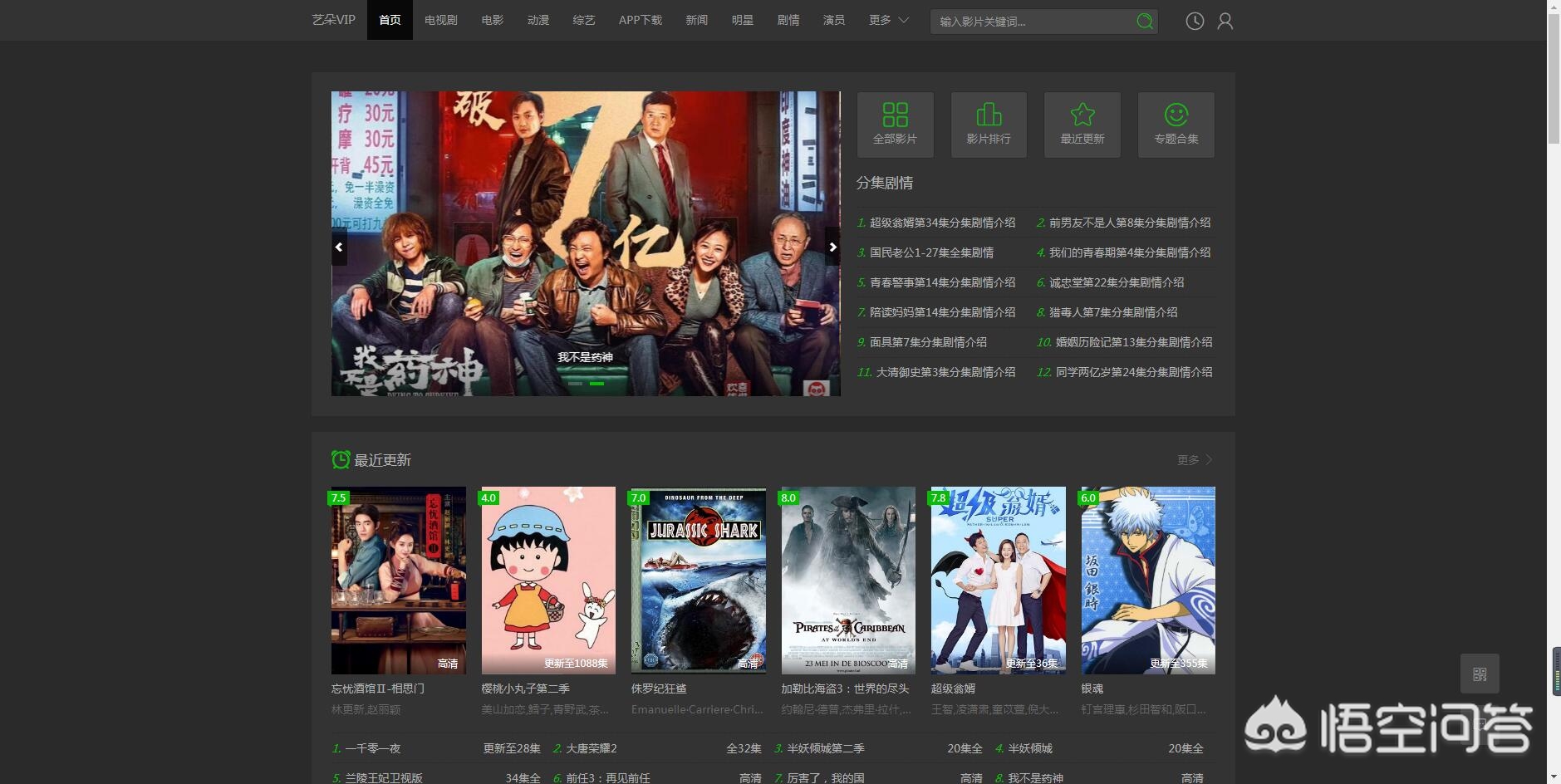Open 全部影片 grid icon tile
1561x784 pixels.
(x=895, y=125)
